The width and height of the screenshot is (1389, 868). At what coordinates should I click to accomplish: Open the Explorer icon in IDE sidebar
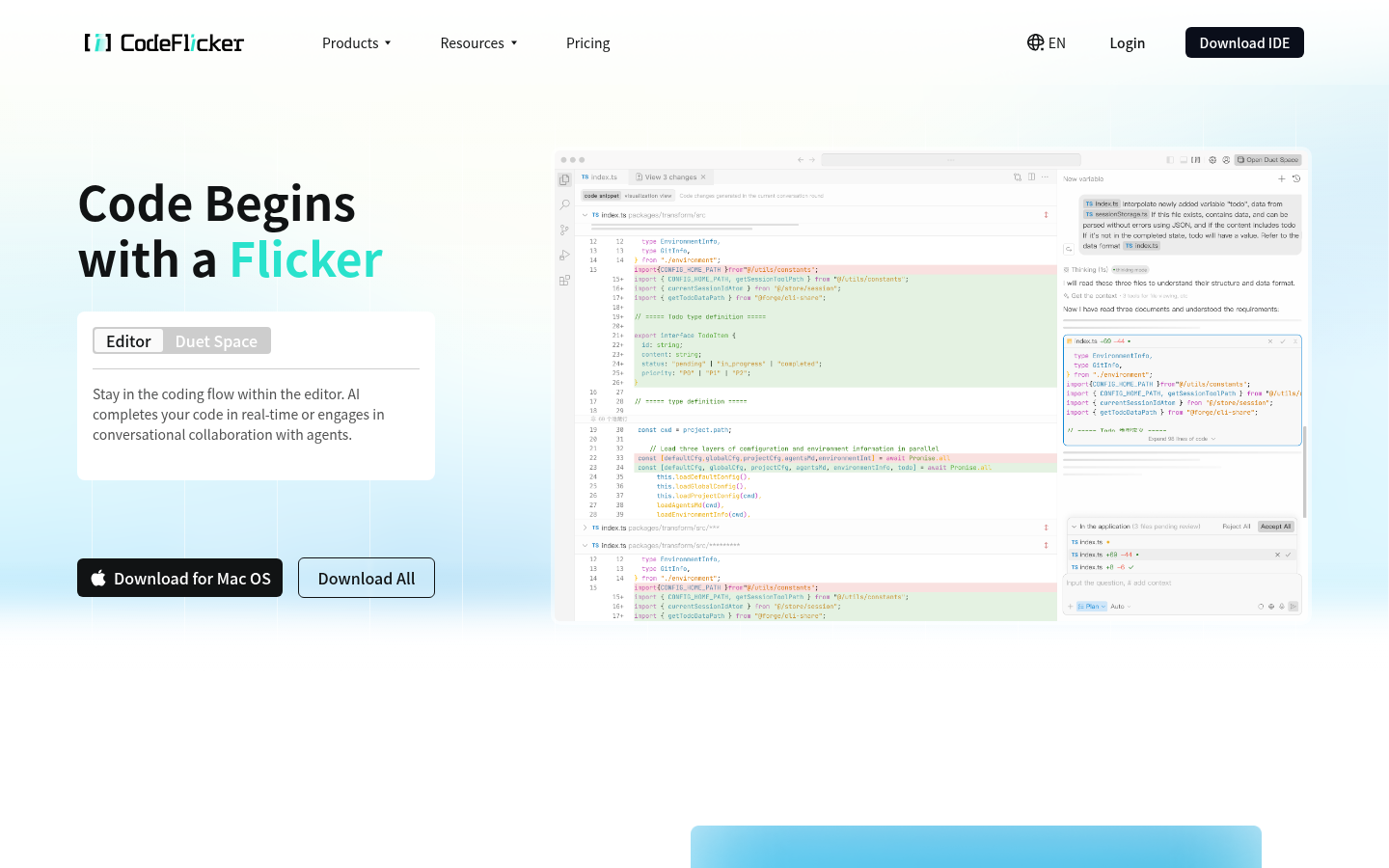click(564, 179)
